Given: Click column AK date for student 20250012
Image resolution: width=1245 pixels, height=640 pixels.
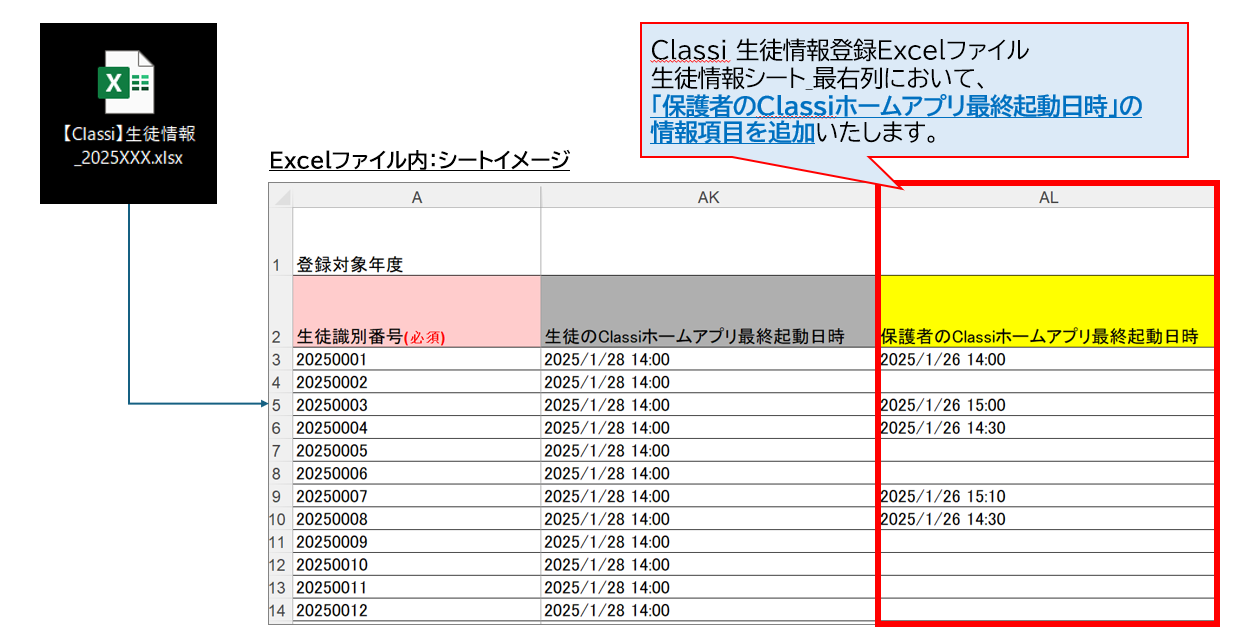Looking at the screenshot, I should [x=708, y=611].
